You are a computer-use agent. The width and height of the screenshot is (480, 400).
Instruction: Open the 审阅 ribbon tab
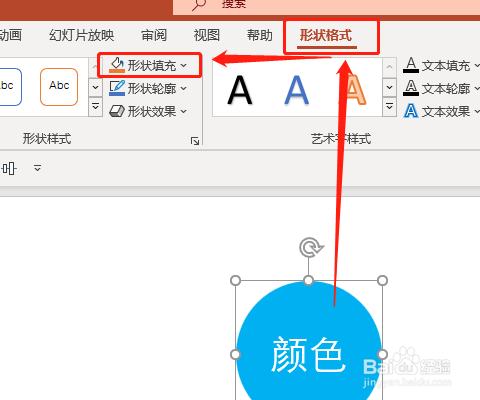point(154,35)
